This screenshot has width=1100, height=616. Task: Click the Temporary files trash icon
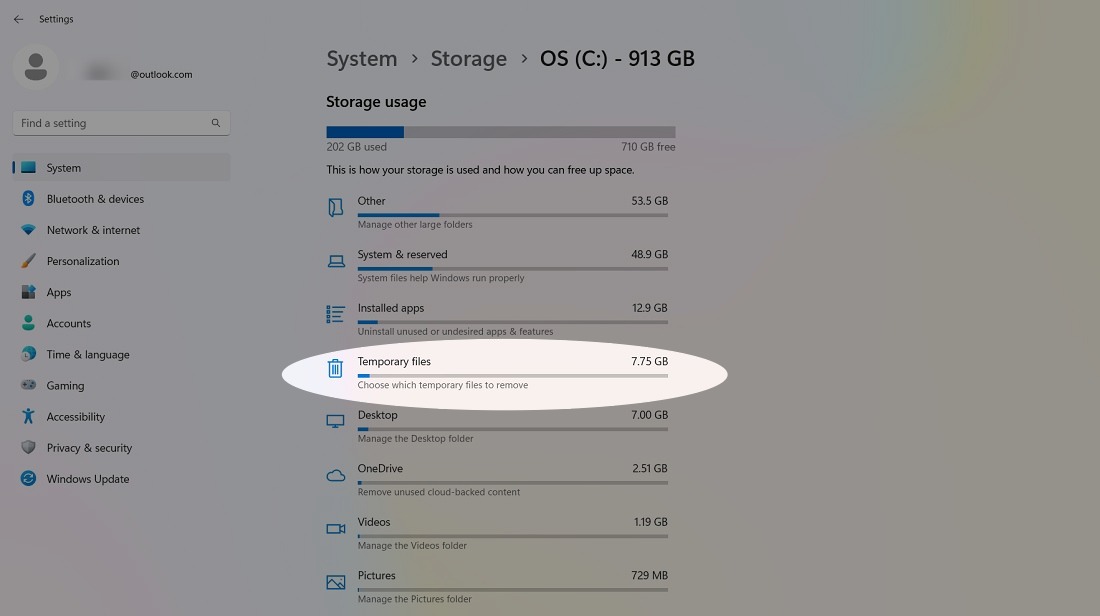(335, 368)
